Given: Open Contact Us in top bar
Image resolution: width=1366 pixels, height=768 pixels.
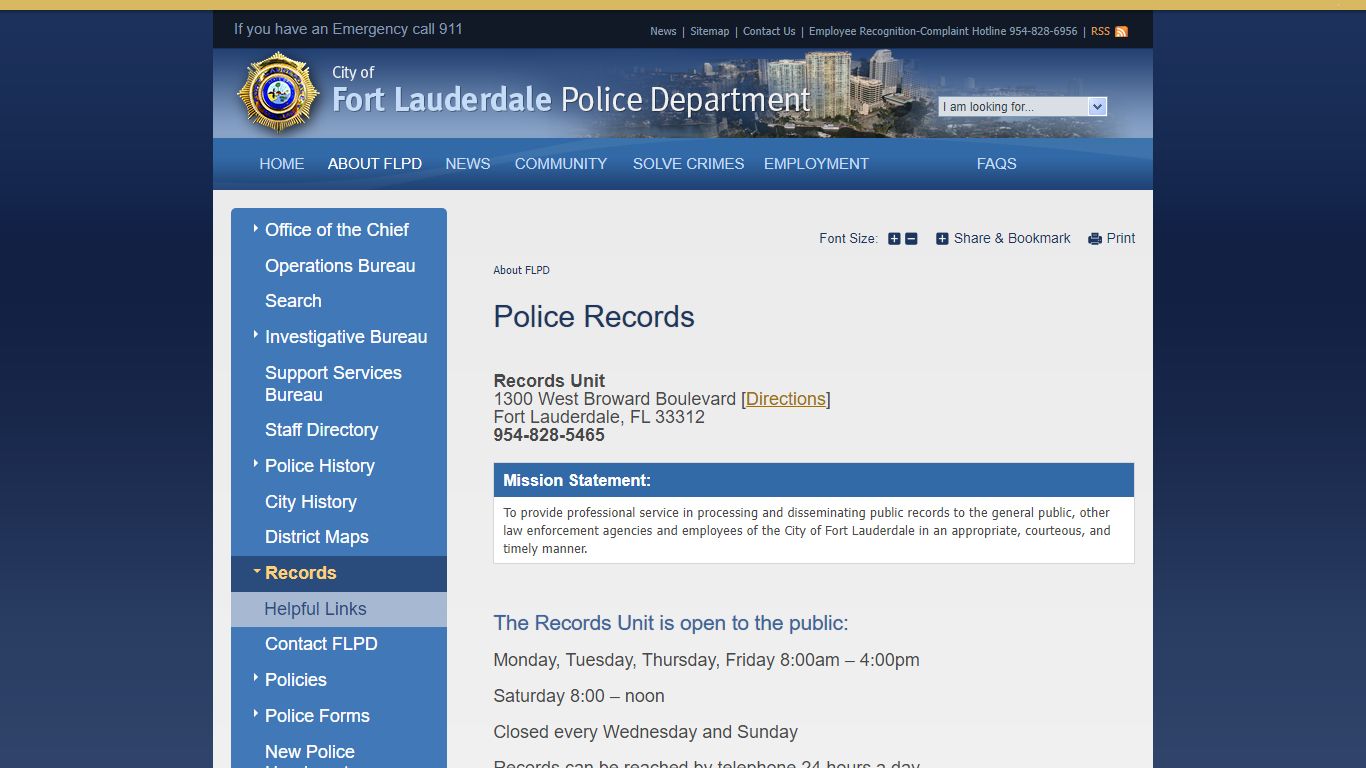Looking at the screenshot, I should [769, 31].
